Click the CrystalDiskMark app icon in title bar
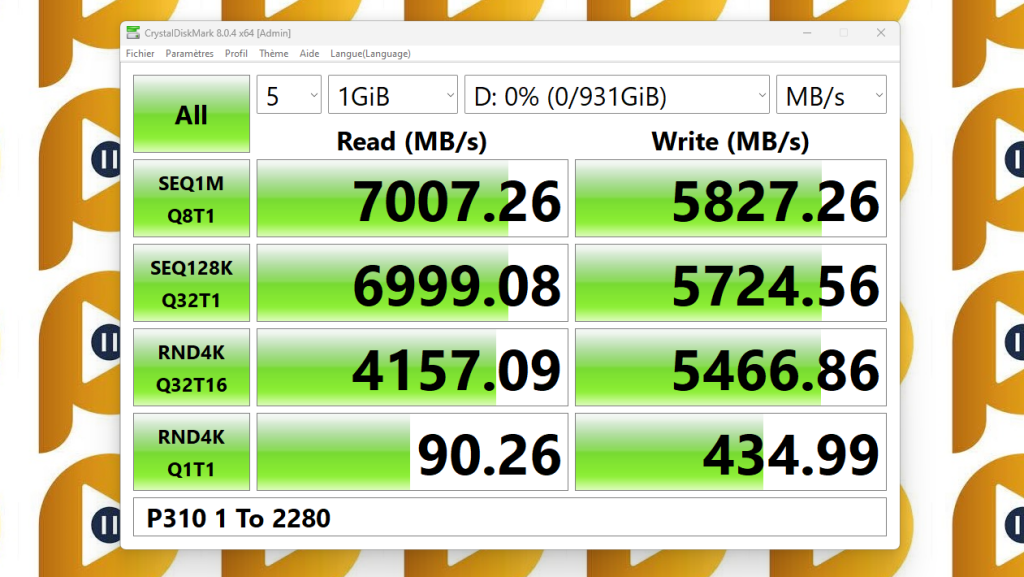 coord(133,33)
